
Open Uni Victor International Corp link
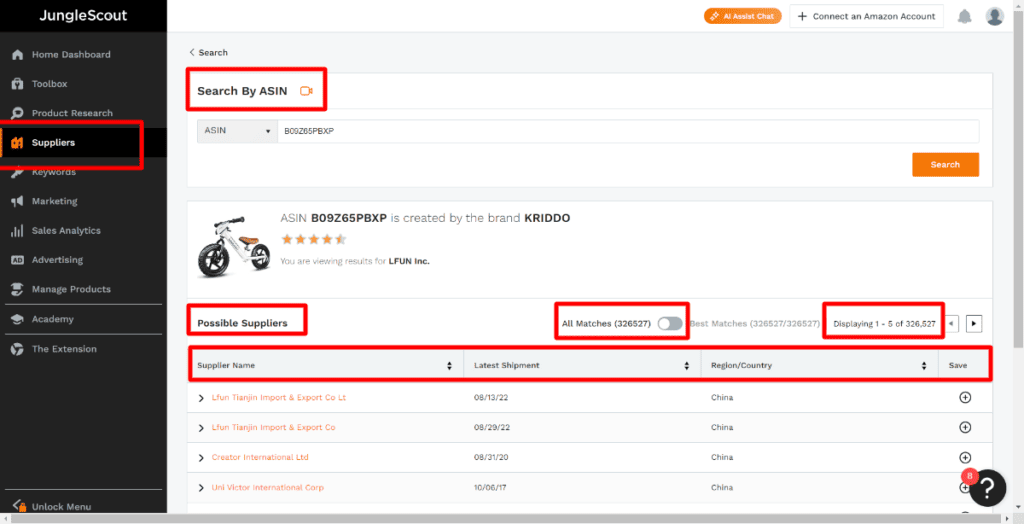pos(268,487)
